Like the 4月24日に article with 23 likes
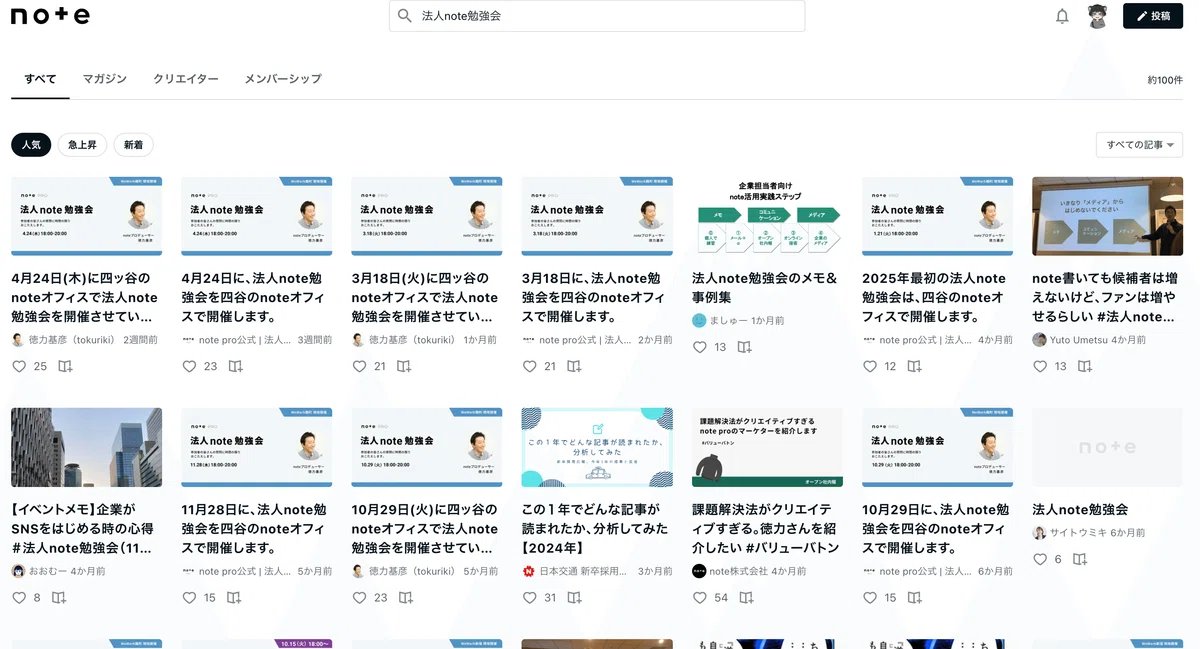 pos(189,366)
